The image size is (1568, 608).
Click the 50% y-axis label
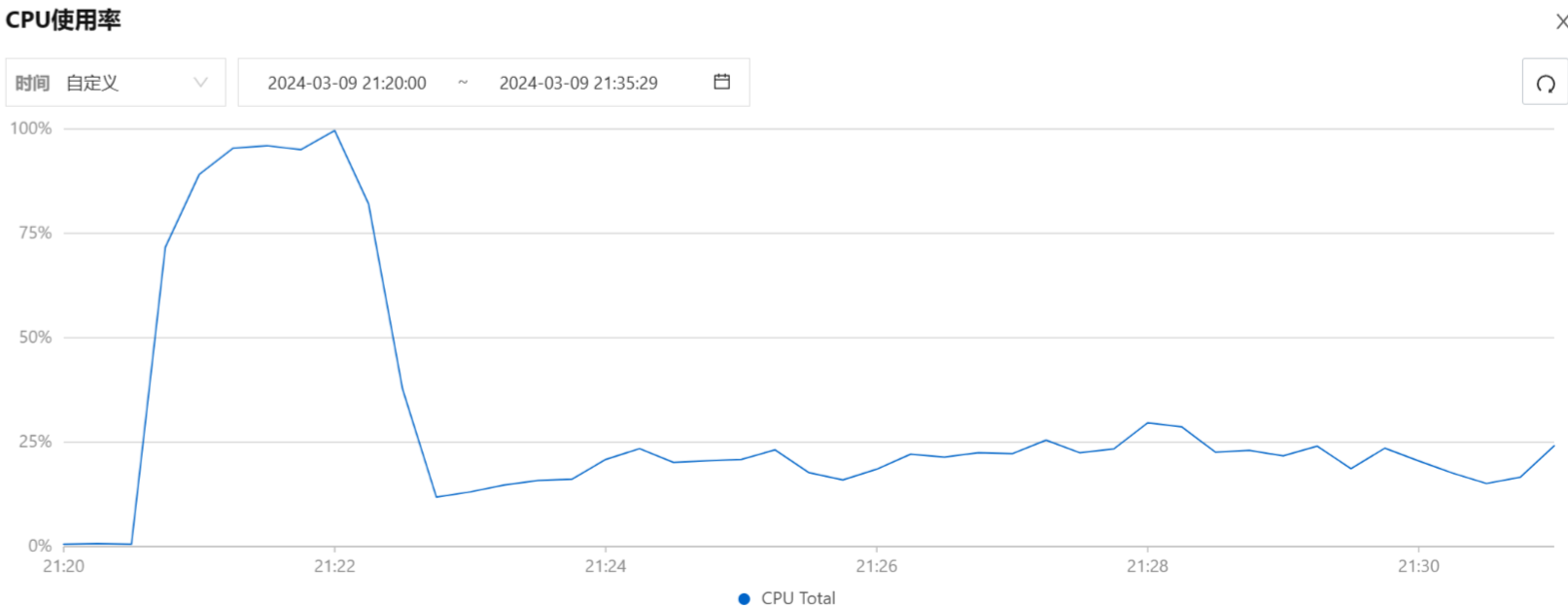(35, 338)
